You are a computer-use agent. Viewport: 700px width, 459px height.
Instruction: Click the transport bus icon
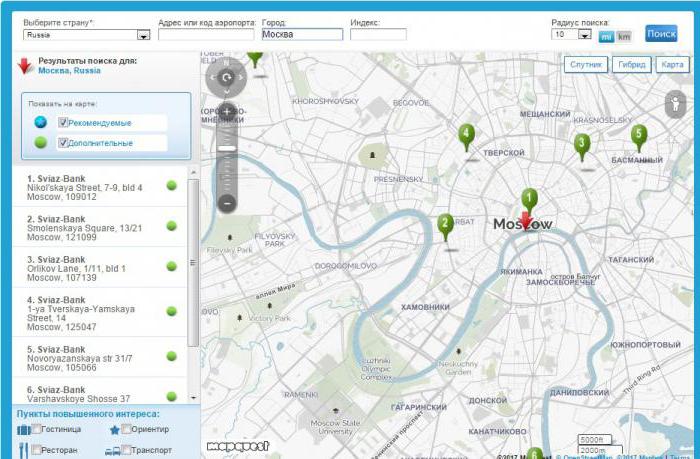(x=112, y=451)
